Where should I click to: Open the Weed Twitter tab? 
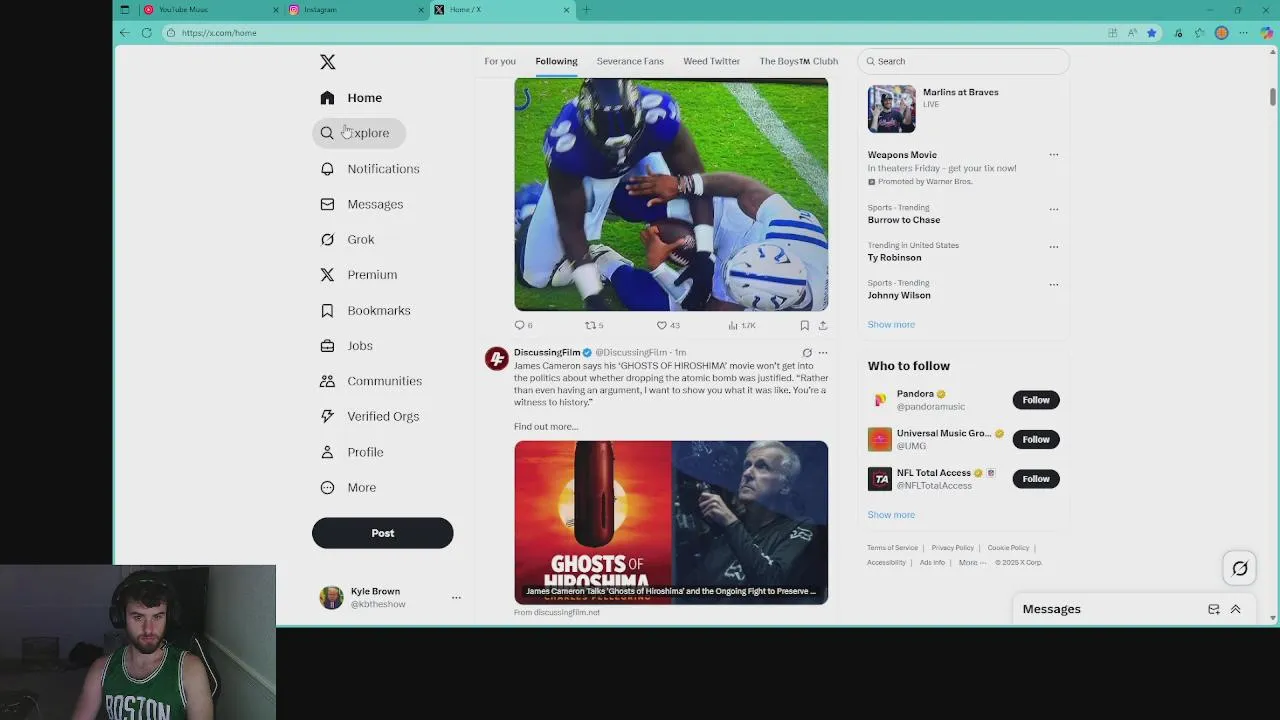[711, 61]
